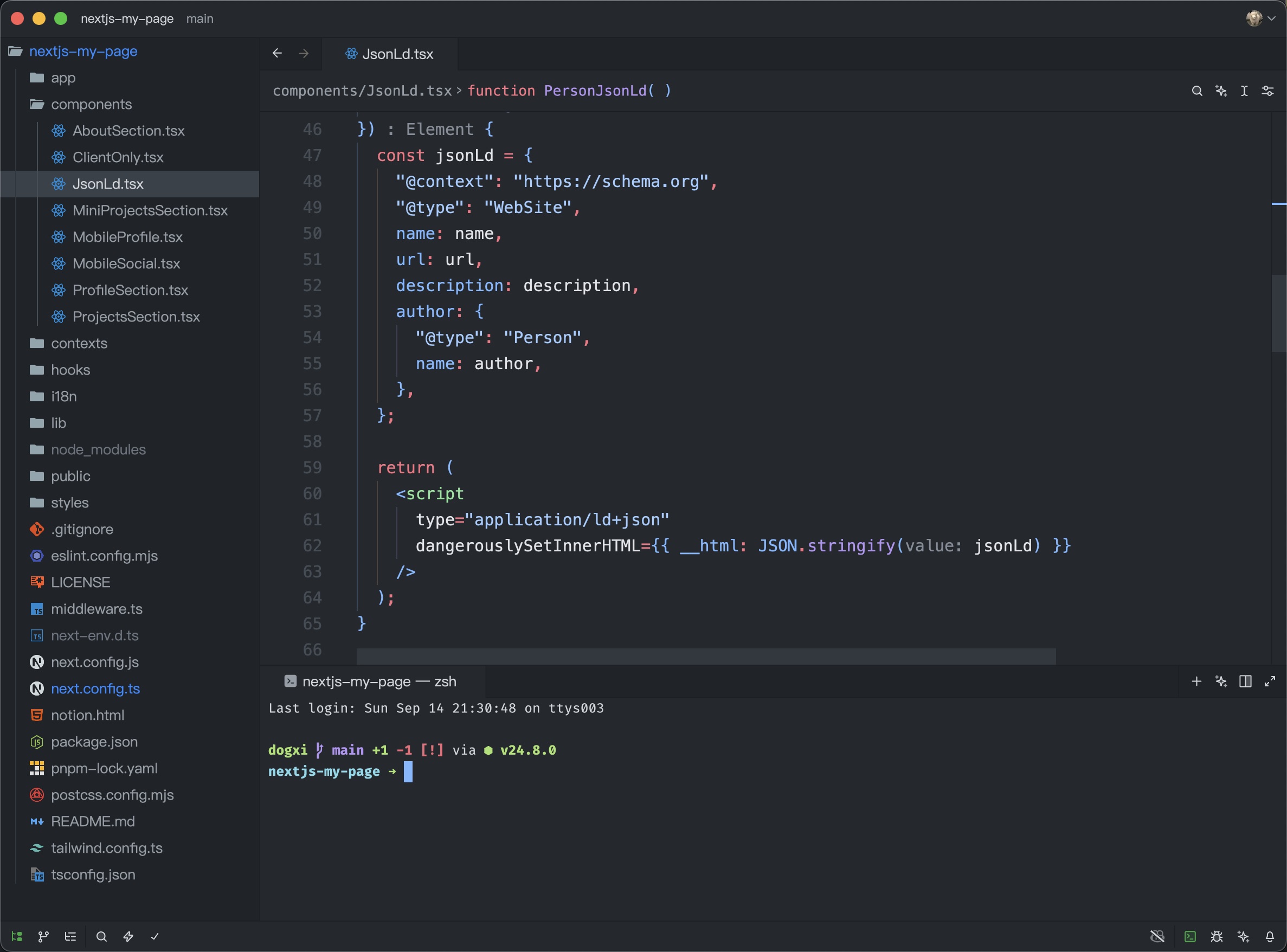Viewport: 1287px width, 952px height.
Task: Click the status bar checkmark icon
Action: tap(155, 936)
